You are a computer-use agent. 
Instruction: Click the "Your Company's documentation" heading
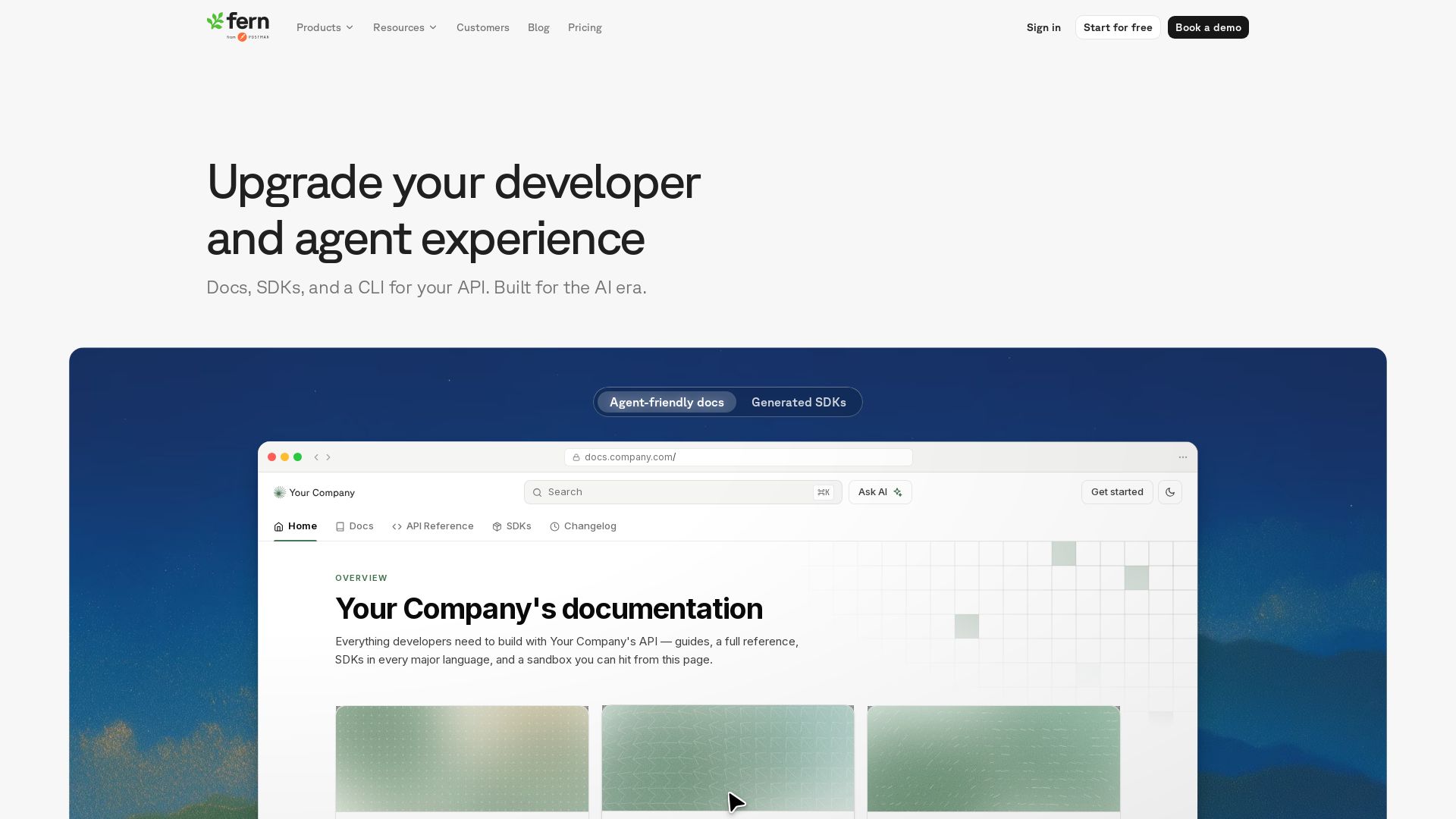tap(549, 609)
